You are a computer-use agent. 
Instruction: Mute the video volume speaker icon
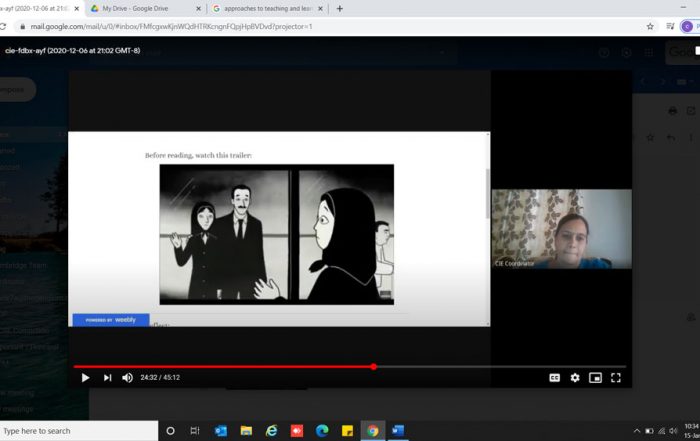click(x=127, y=378)
